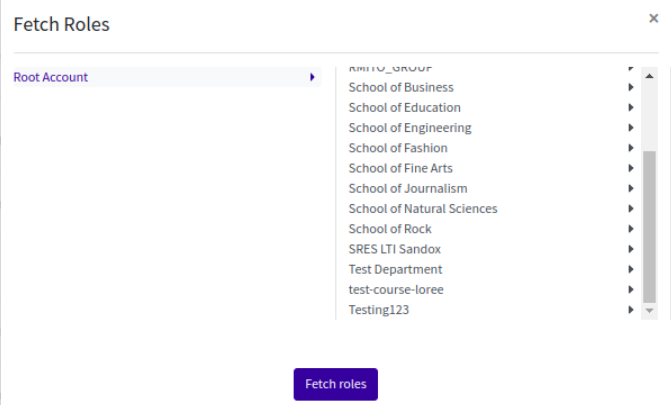Expand the School of Engineering arrow
This screenshot has width=671, height=405.
[631, 128]
